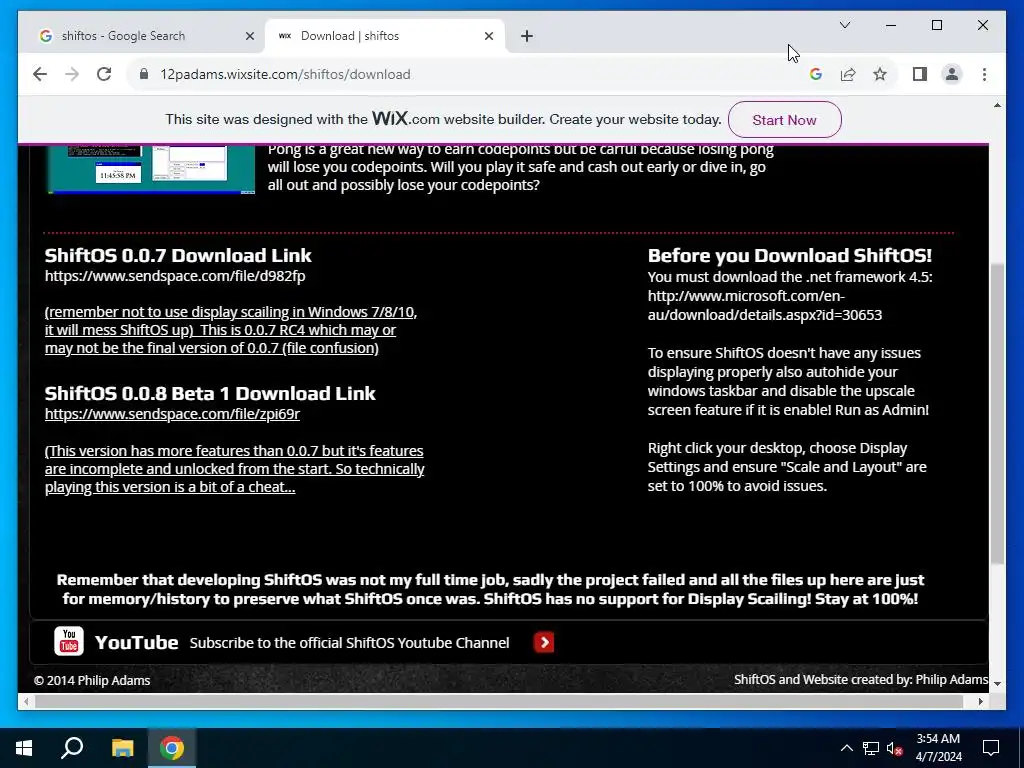Click the .net framework Microsoft URL text
The width and height of the screenshot is (1024, 768).
coord(765,305)
